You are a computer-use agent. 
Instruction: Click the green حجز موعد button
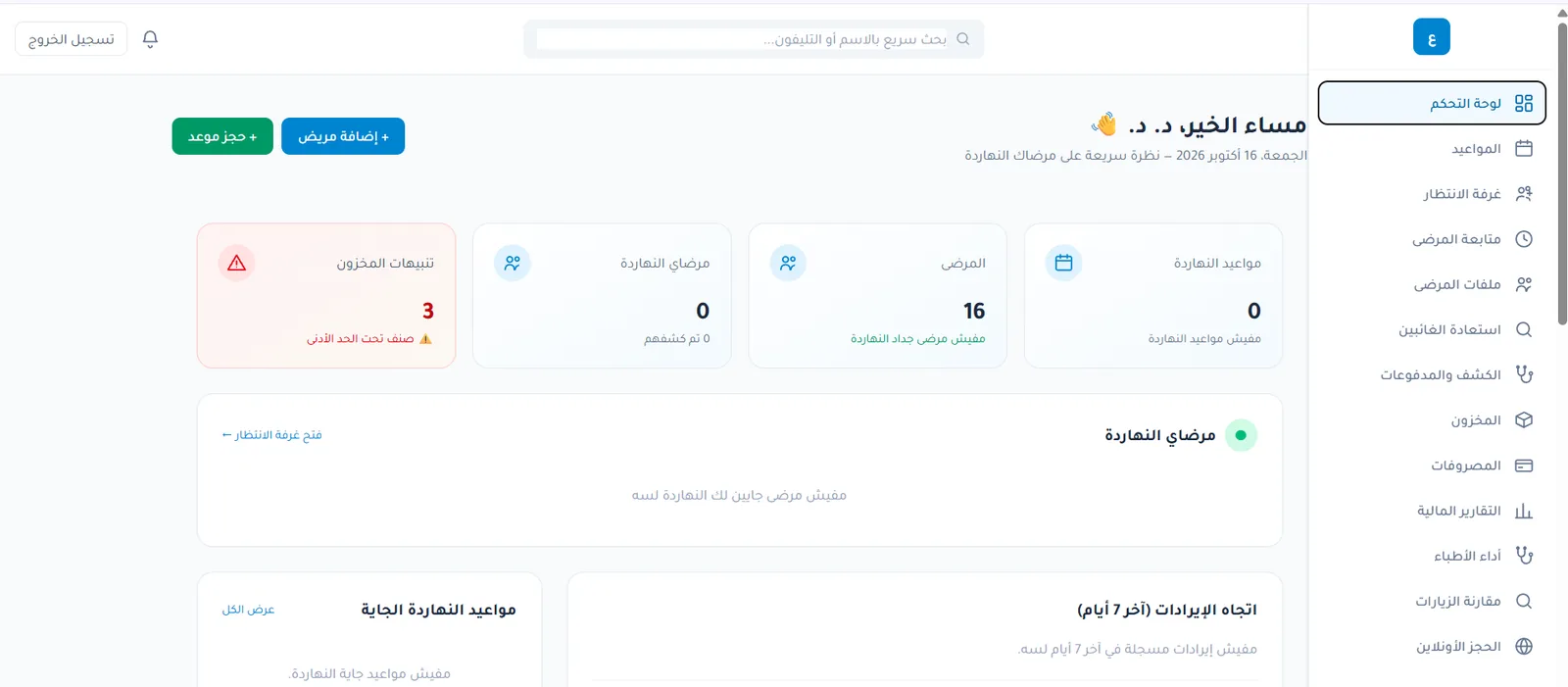coord(222,136)
